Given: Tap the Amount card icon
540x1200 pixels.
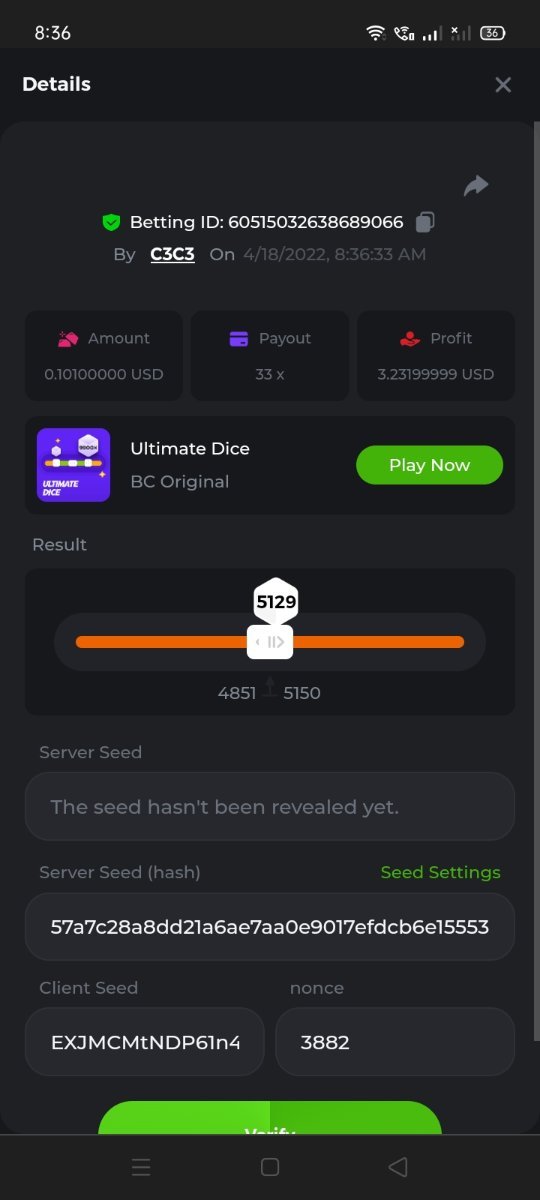Looking at the screenshot, I should click(x=68, y=339).
